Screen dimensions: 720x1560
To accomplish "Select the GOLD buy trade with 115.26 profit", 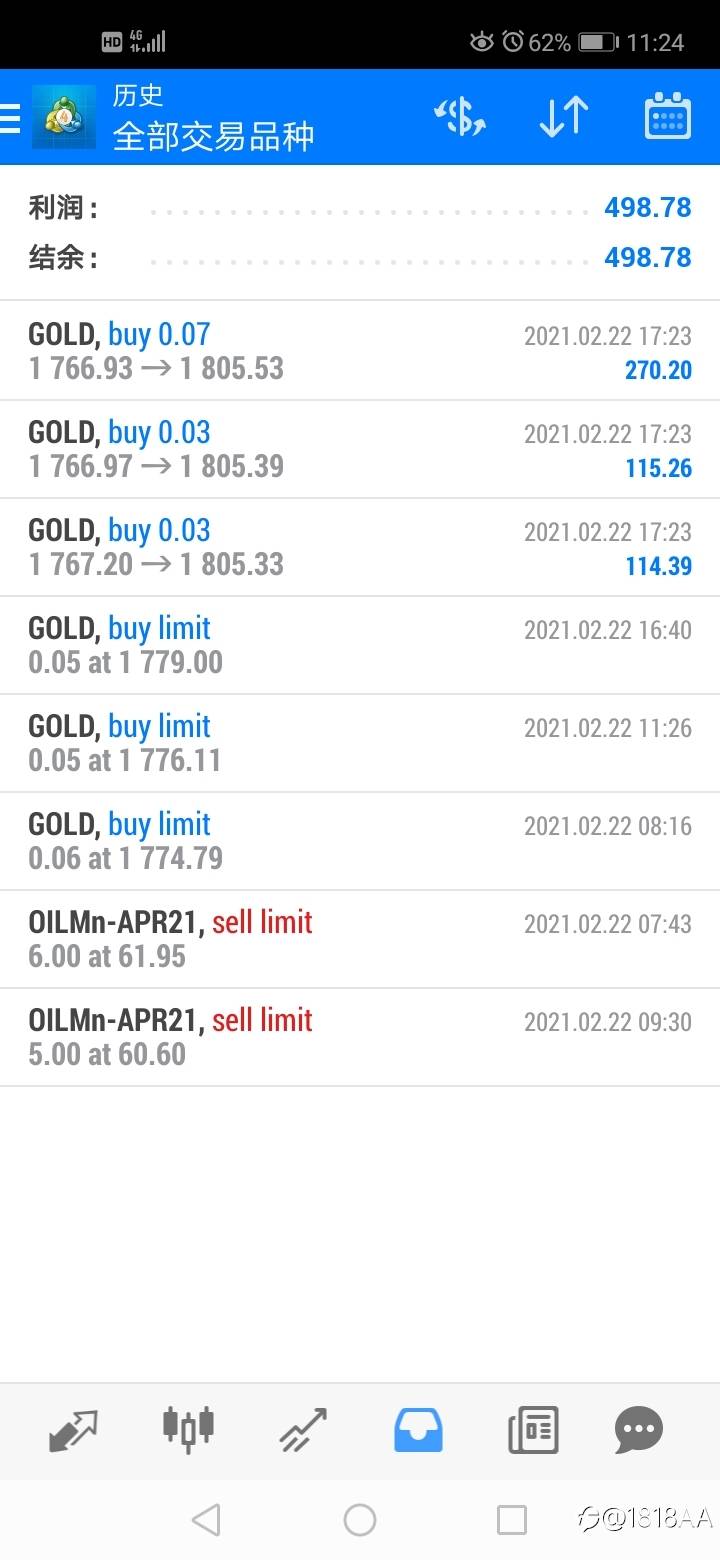I will pyautogui.click(x=360, y=449).
